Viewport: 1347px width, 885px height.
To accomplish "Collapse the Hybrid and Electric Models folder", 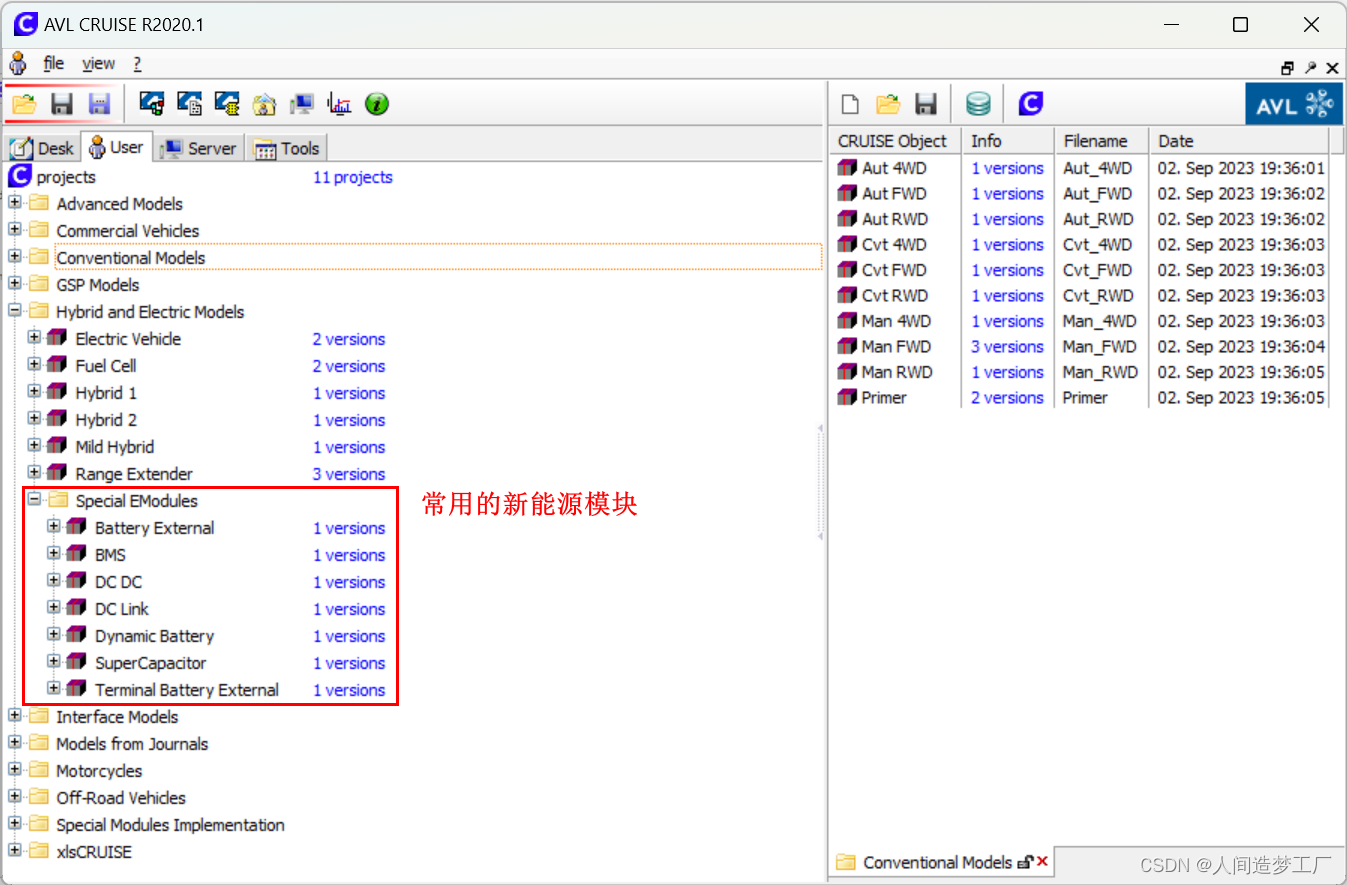I will point(15,311).
